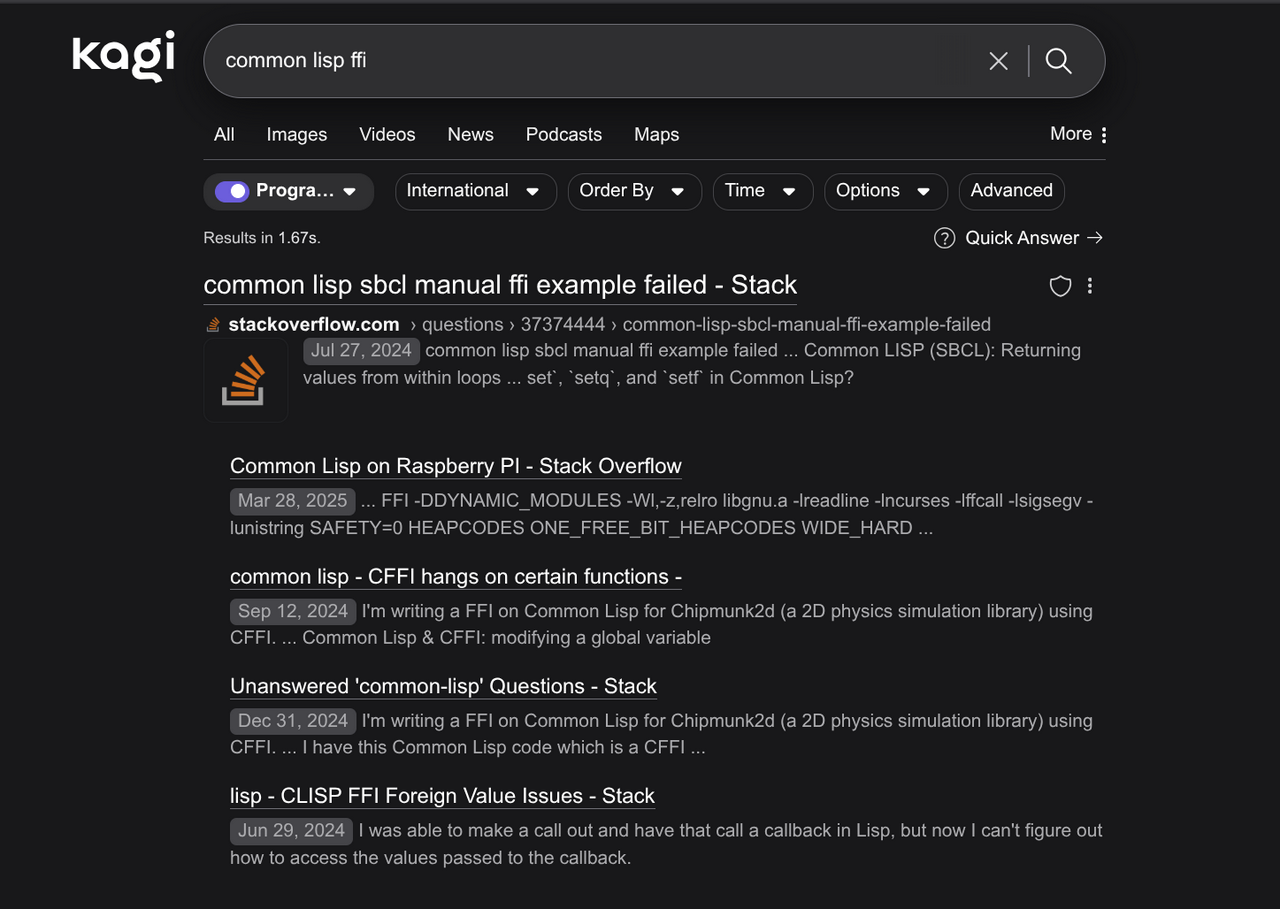Image resolution: width=1280 pixels, height=909 pixels.
Task: Click the magnifying glass search icon
Action: (x=1058, y=61)
